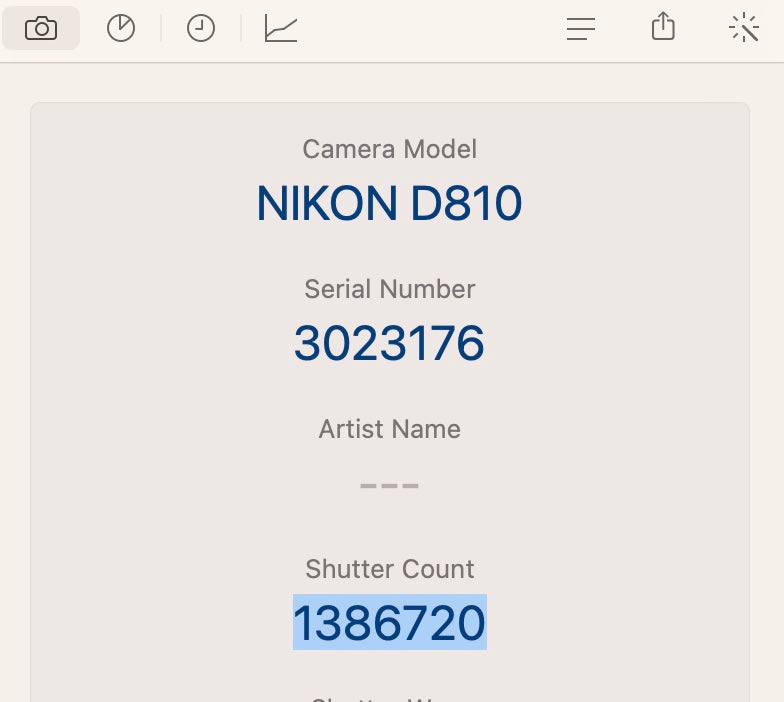Click the magic wand sparkle icon
The image size is (784, 702).
pyautogui.click(x=744, y=28)
